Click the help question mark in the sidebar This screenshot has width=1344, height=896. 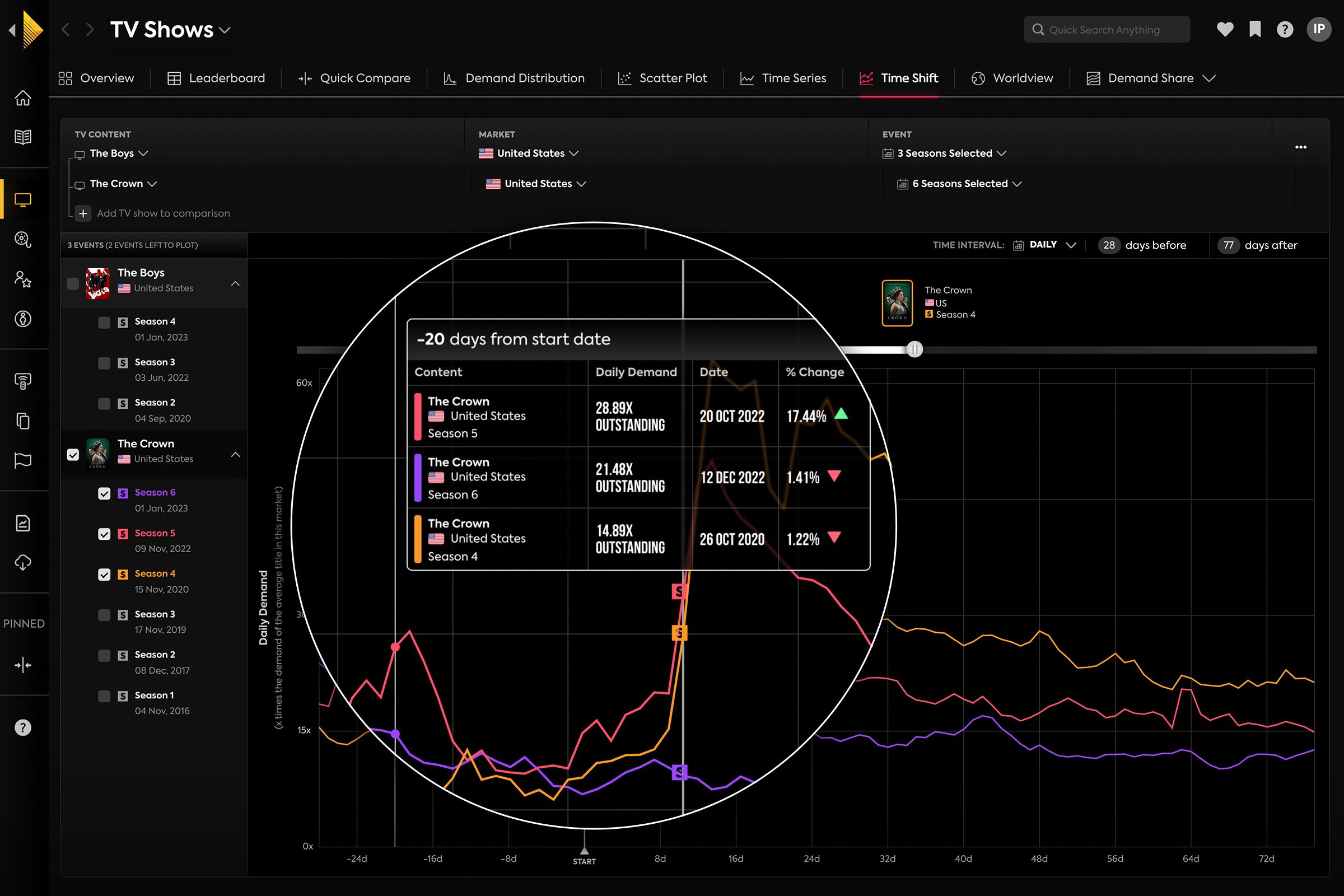coord(23,727)
